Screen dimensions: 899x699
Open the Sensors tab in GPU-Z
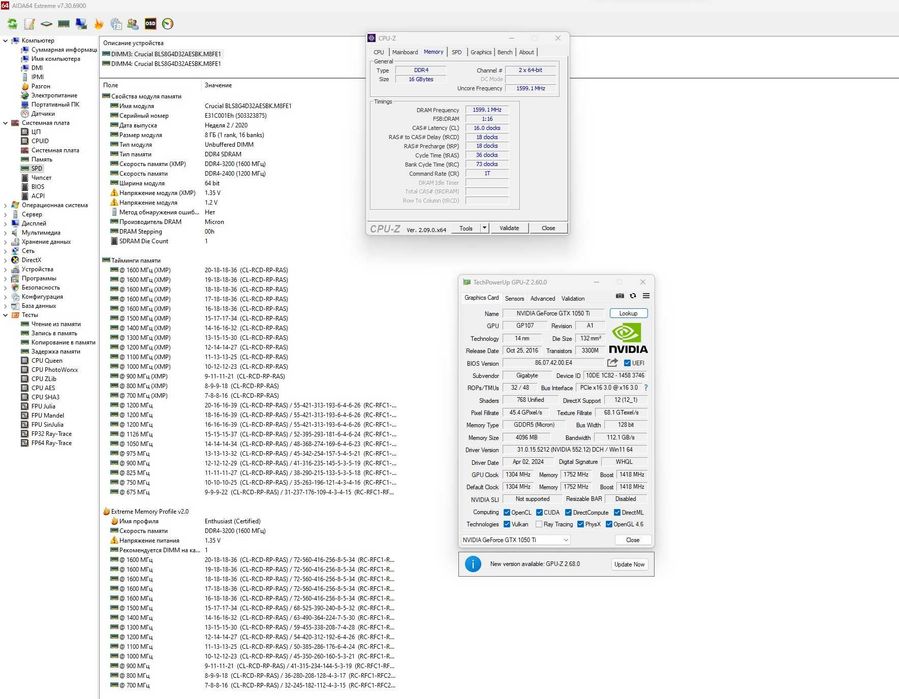[514, 298]
